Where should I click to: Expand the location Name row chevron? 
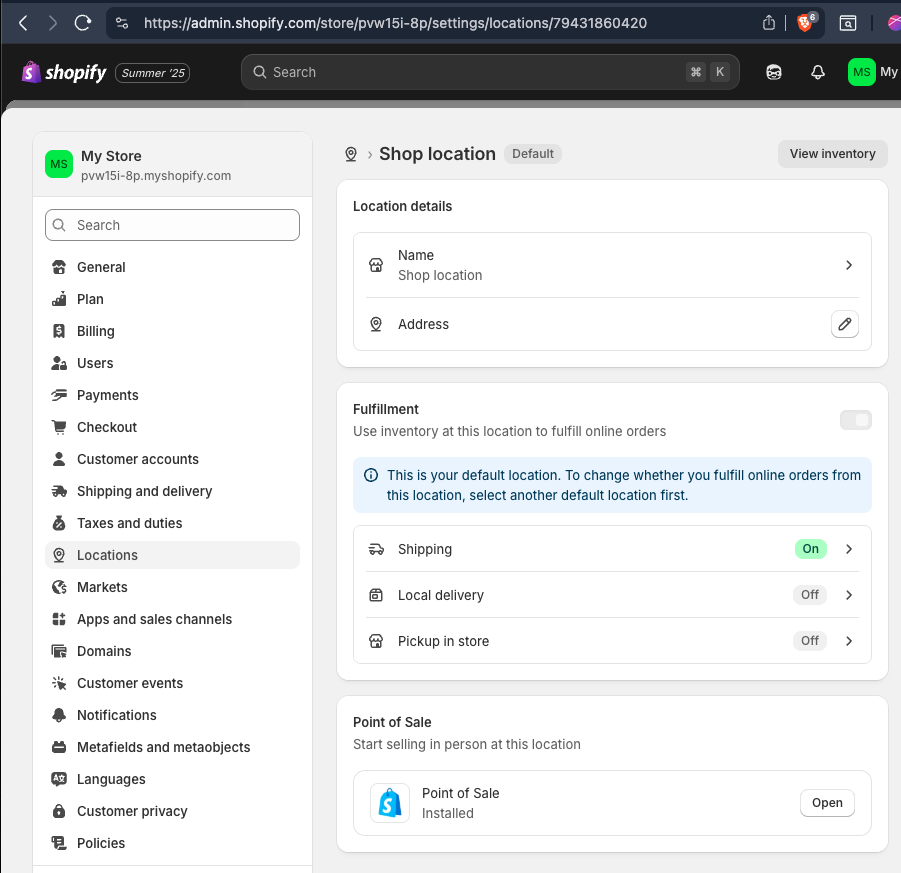[848, 265]
